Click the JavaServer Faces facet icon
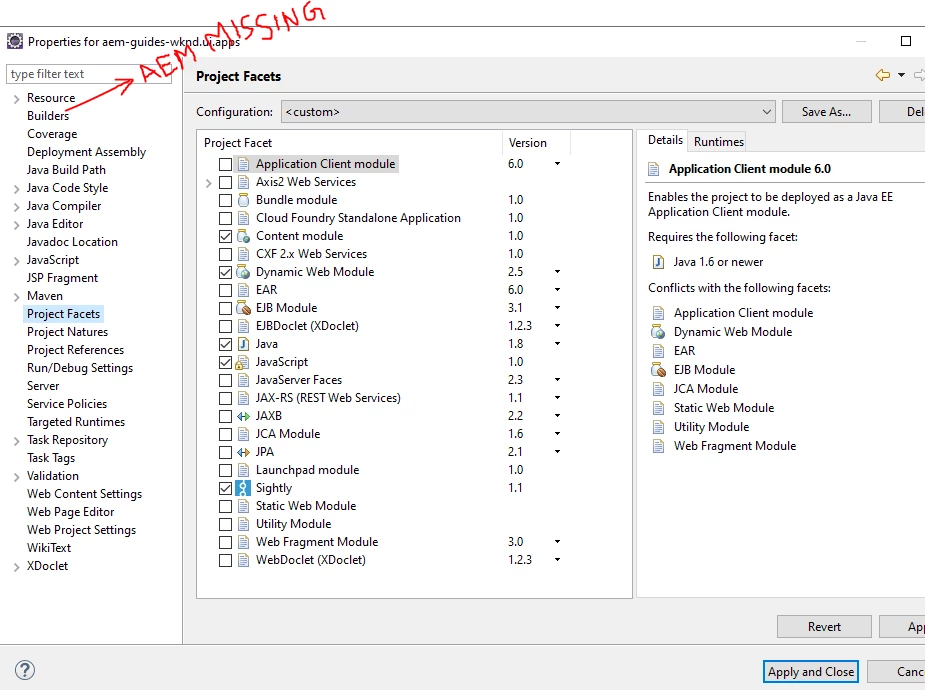Viewport: 925px width, 690px height. [x=243, y=380]
